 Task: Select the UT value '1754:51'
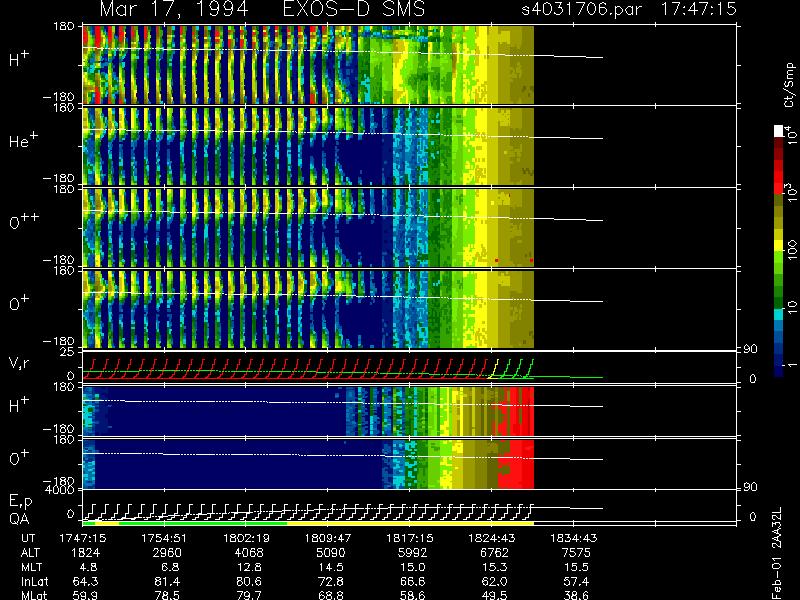[x=164, y=538]
